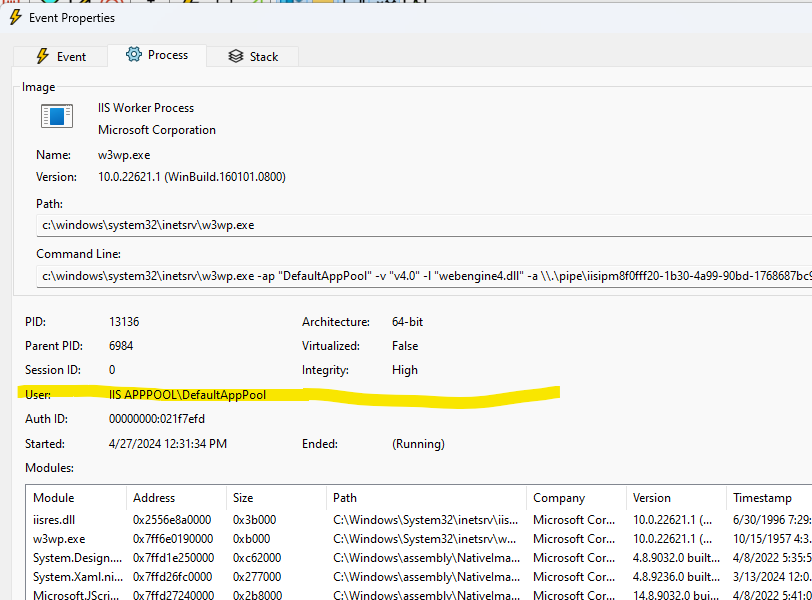The height and width of the screenshot is (600, 812).
Task: Click the Virtualized value False
Action: tap(405, 346)
